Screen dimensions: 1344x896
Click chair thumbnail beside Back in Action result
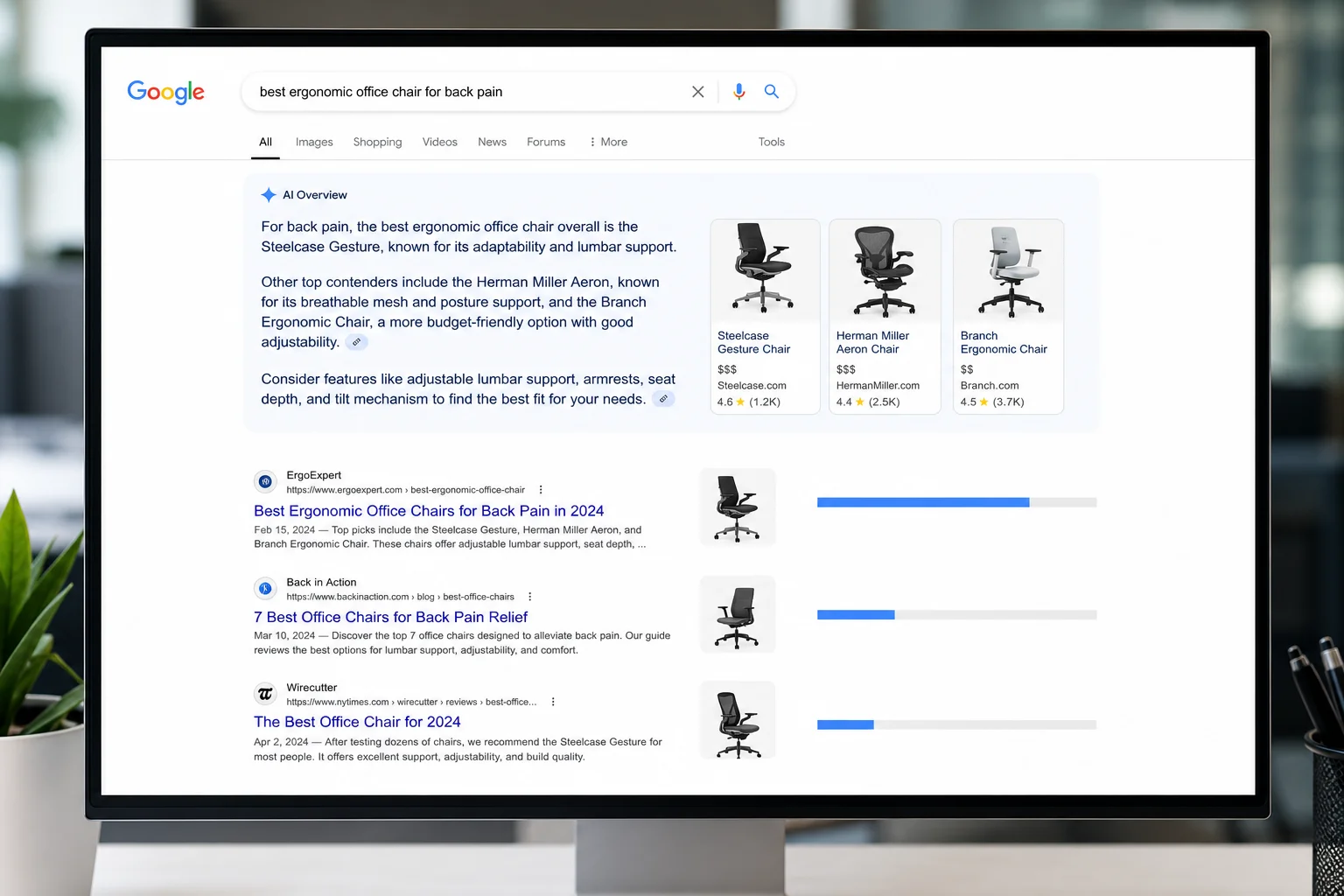[x=738, y=614]
